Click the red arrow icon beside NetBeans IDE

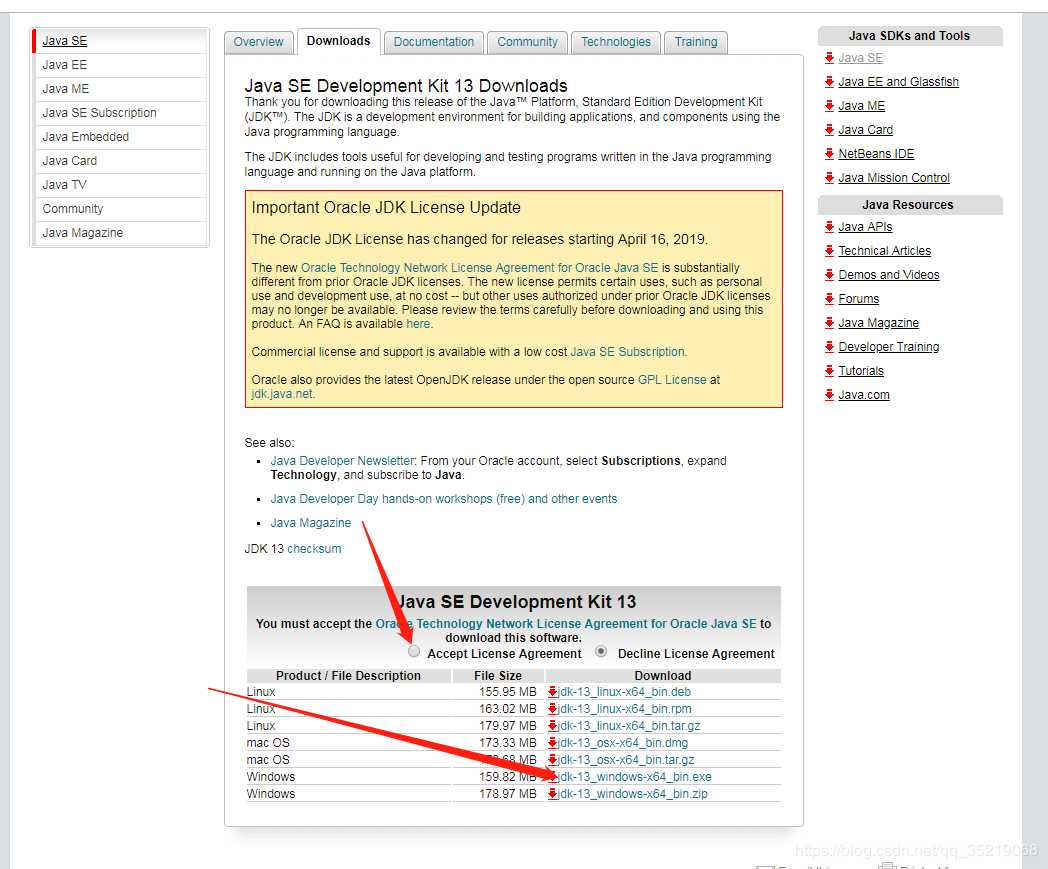point(829,154)
